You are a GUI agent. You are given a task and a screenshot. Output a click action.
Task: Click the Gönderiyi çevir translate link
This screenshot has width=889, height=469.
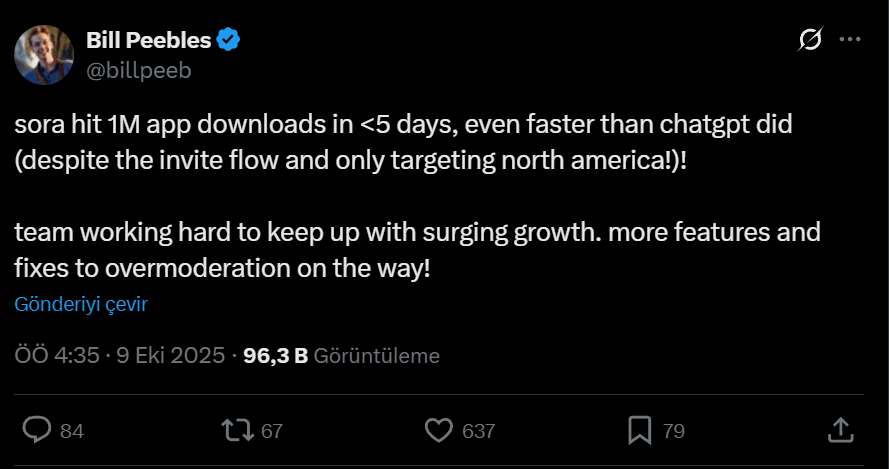81,305
